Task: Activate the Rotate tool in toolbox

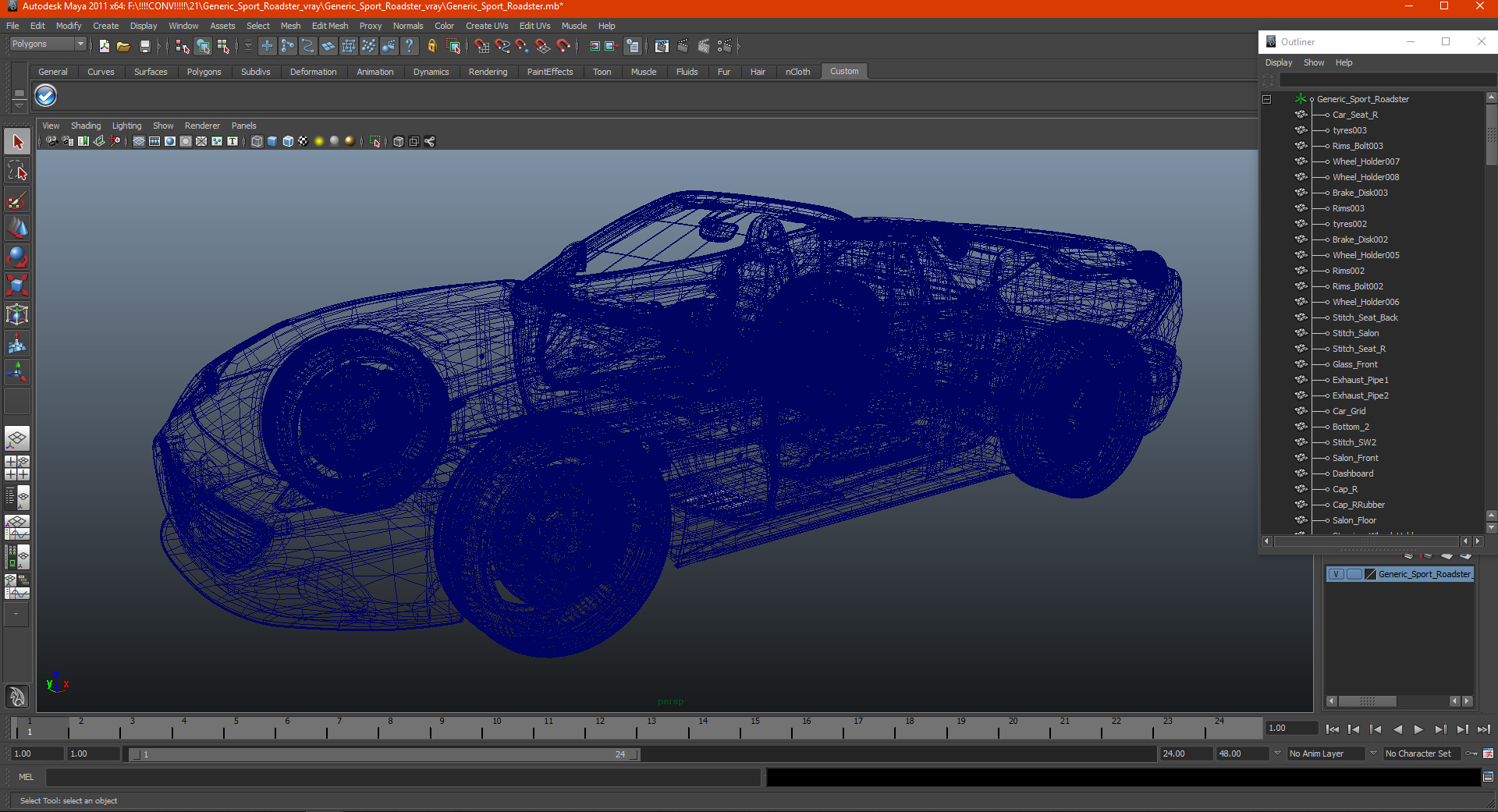Action: 17,257
